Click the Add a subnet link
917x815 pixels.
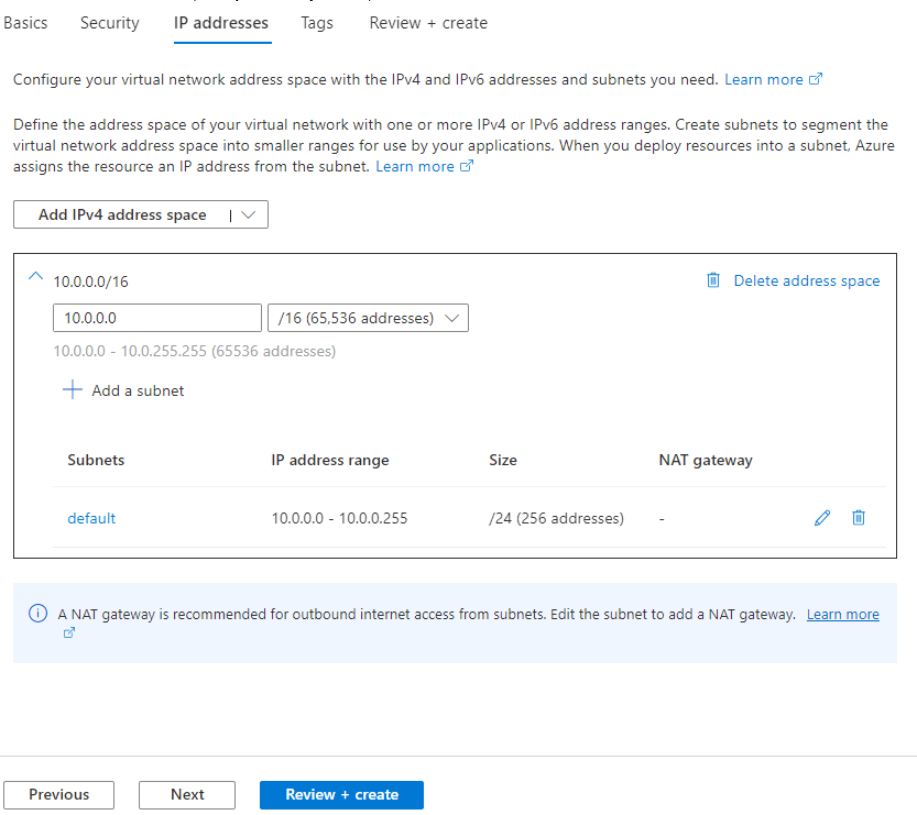point(137,391)
